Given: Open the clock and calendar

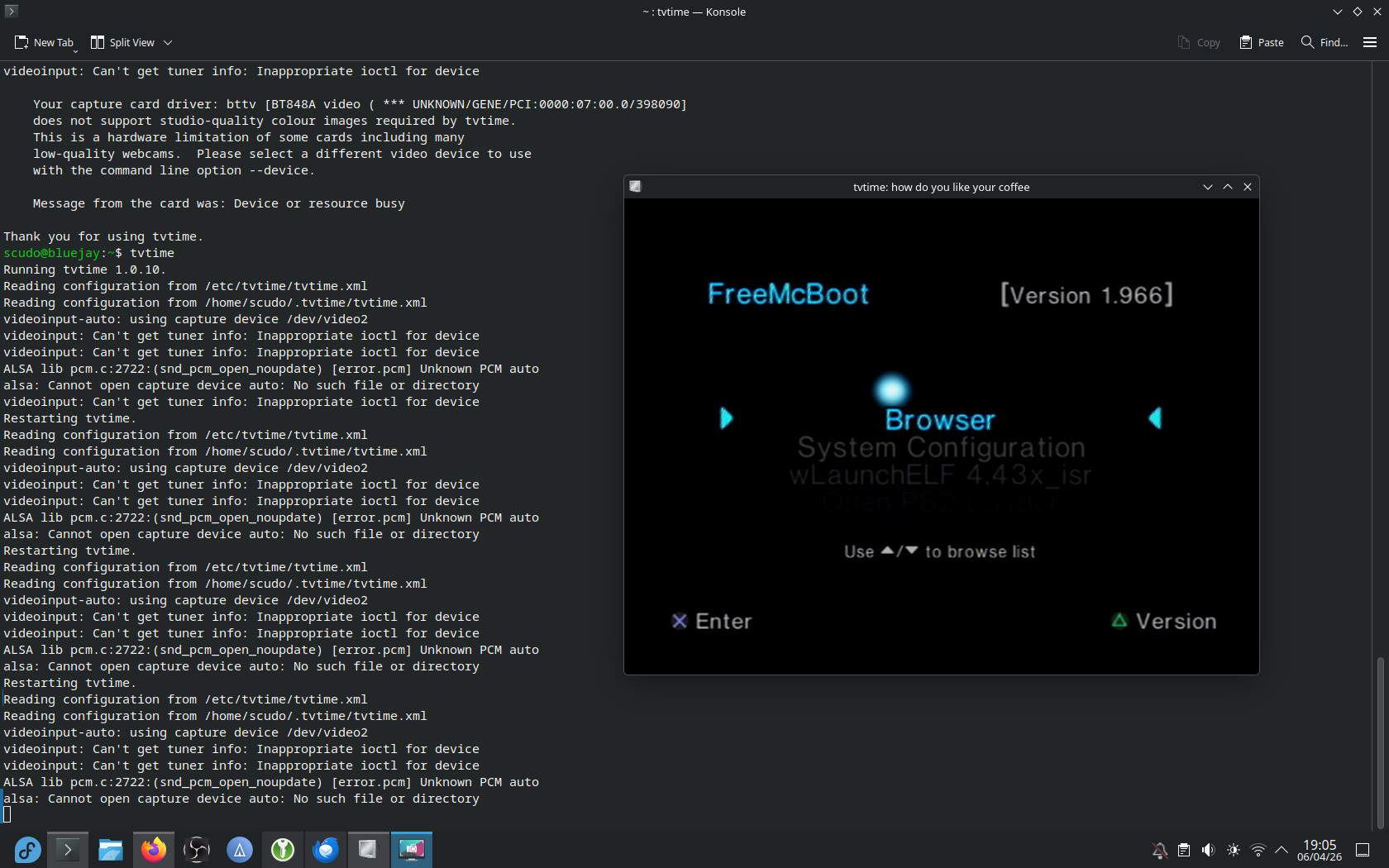Looking at the screenshot, I should (1320, 850).
